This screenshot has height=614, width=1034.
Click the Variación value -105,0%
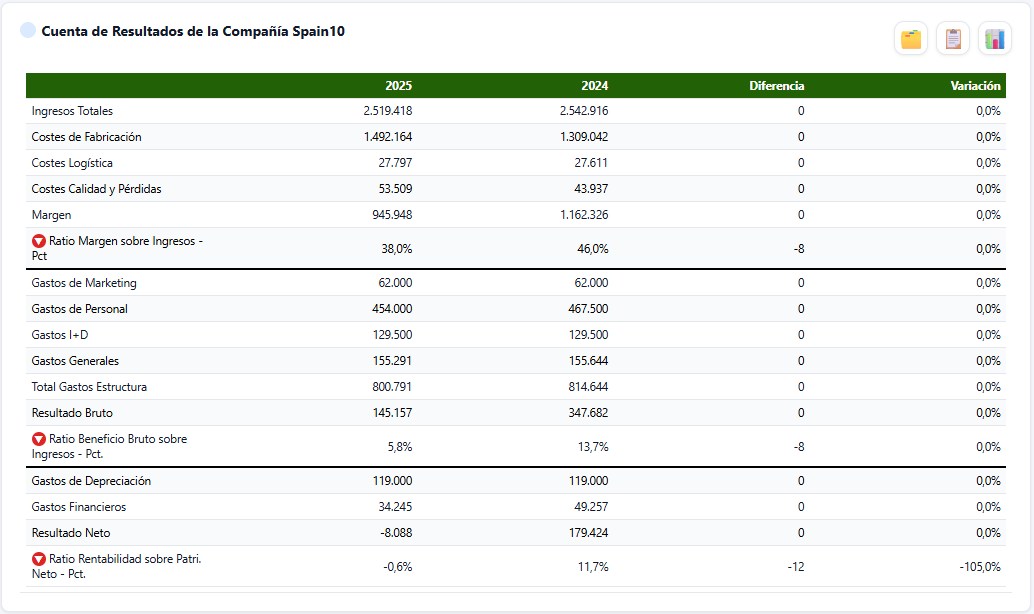[x=980, y=567]
